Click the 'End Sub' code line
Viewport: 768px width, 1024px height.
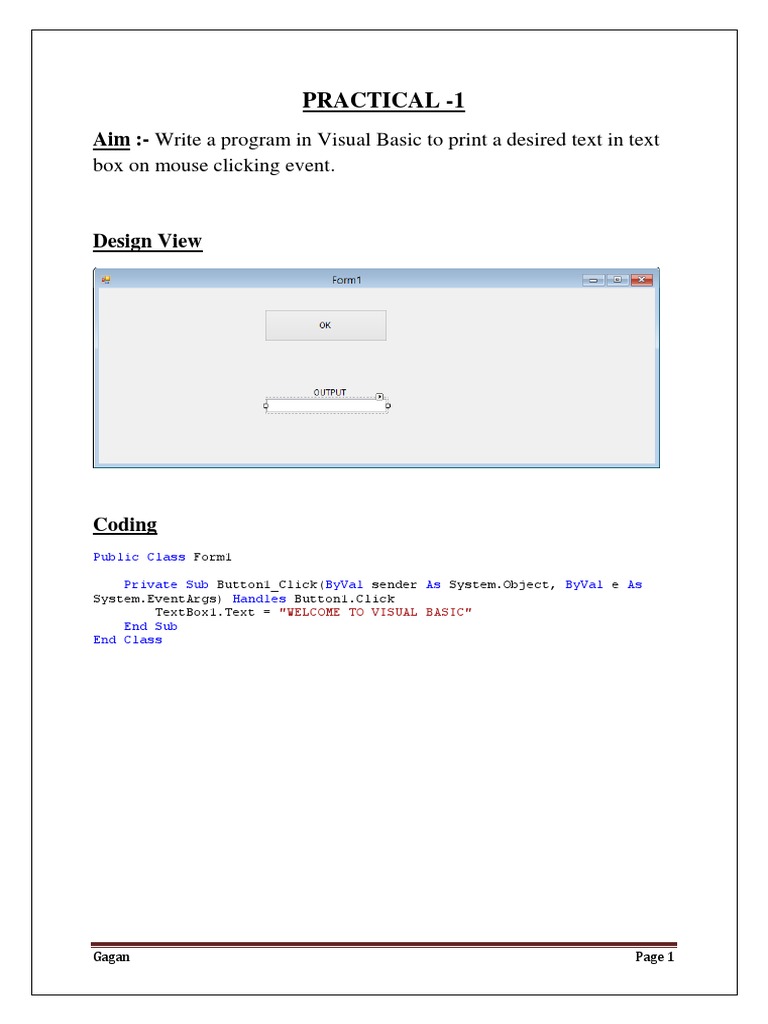(150, 626)
